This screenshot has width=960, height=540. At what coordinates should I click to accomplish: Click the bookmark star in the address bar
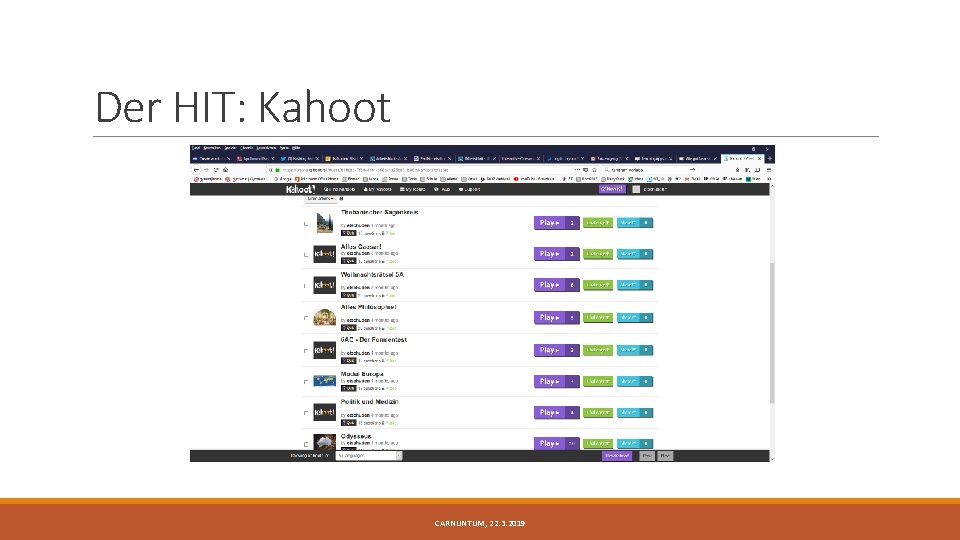point(594,170)
